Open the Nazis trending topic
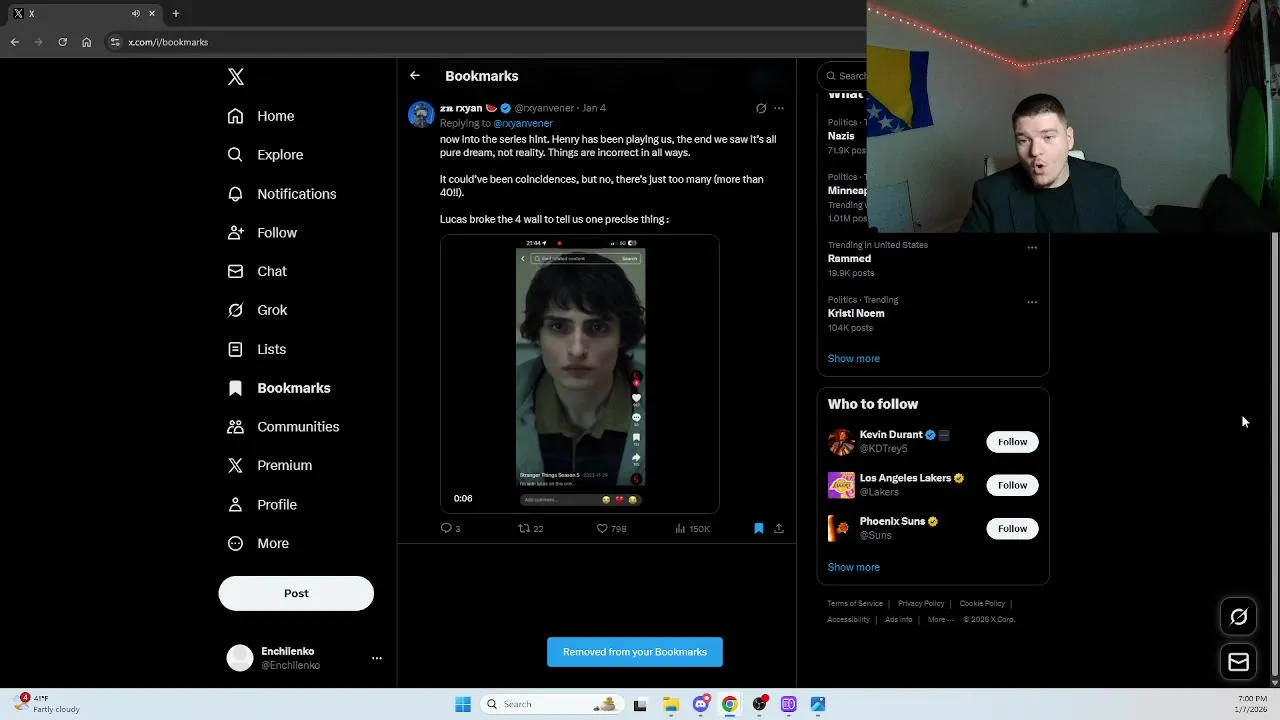The image size is (1280, 720). 841,136
